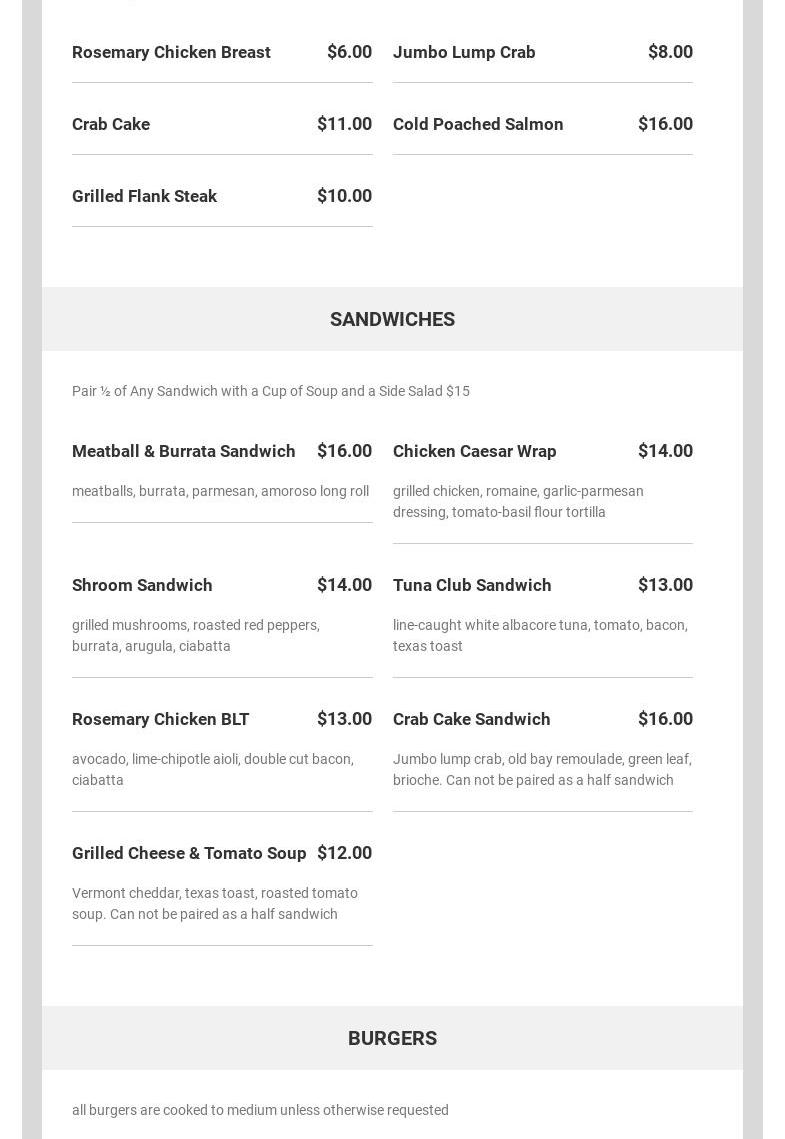785x1139 pixels.
Task: Click the Tuna Club Sandwich ingredients description
Action: [x=540, y=635]
